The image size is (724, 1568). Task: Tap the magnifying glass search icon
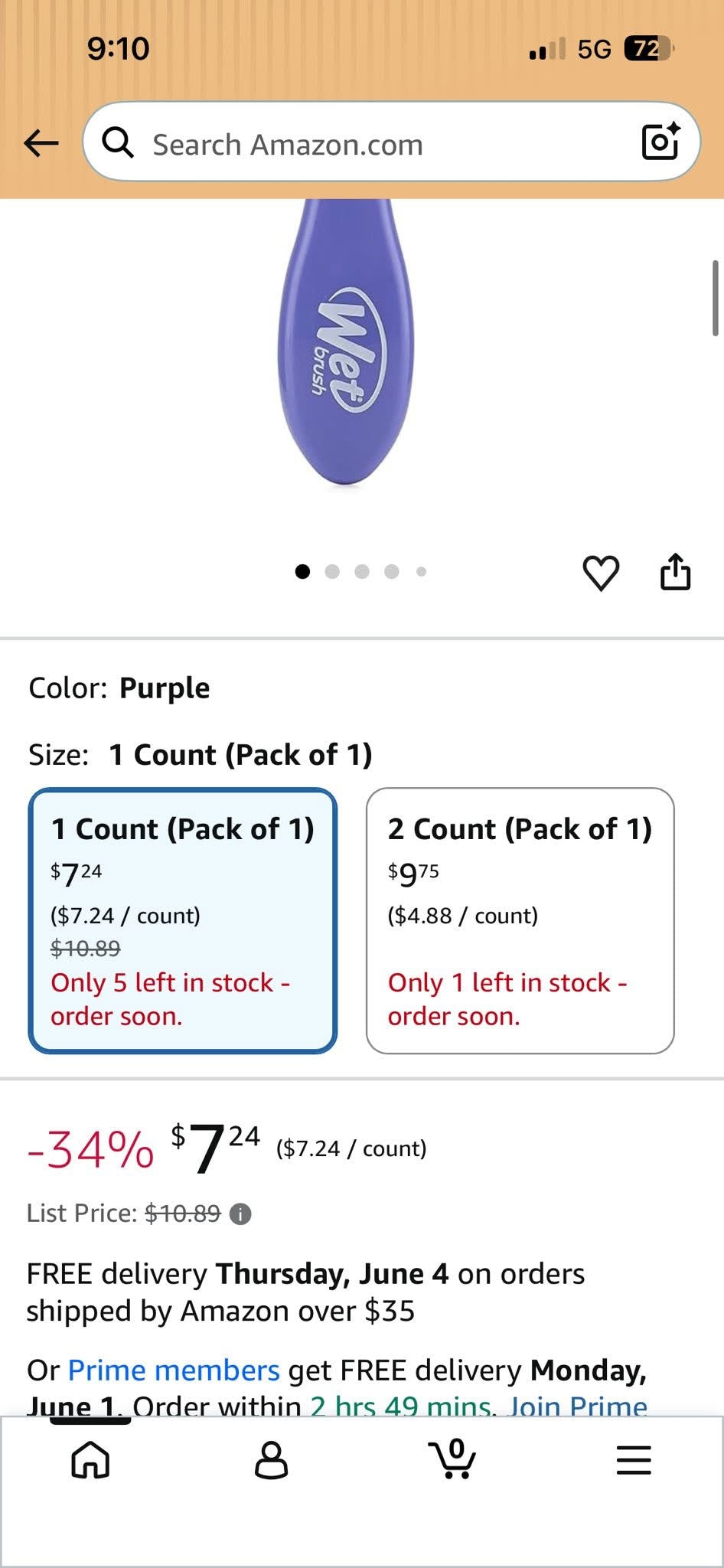click(118, 142)
